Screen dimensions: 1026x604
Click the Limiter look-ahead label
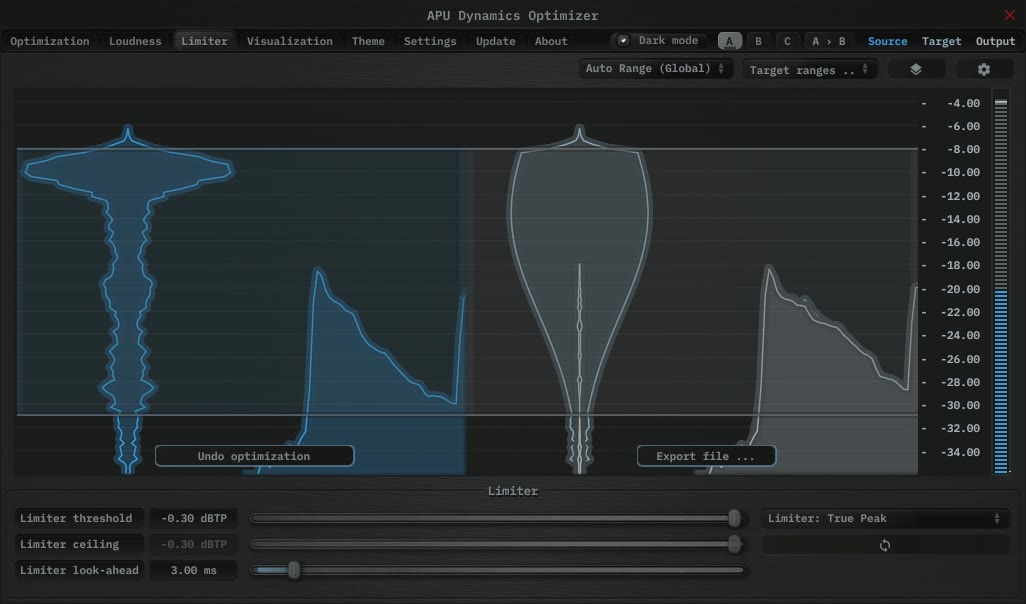pos(79,571)
